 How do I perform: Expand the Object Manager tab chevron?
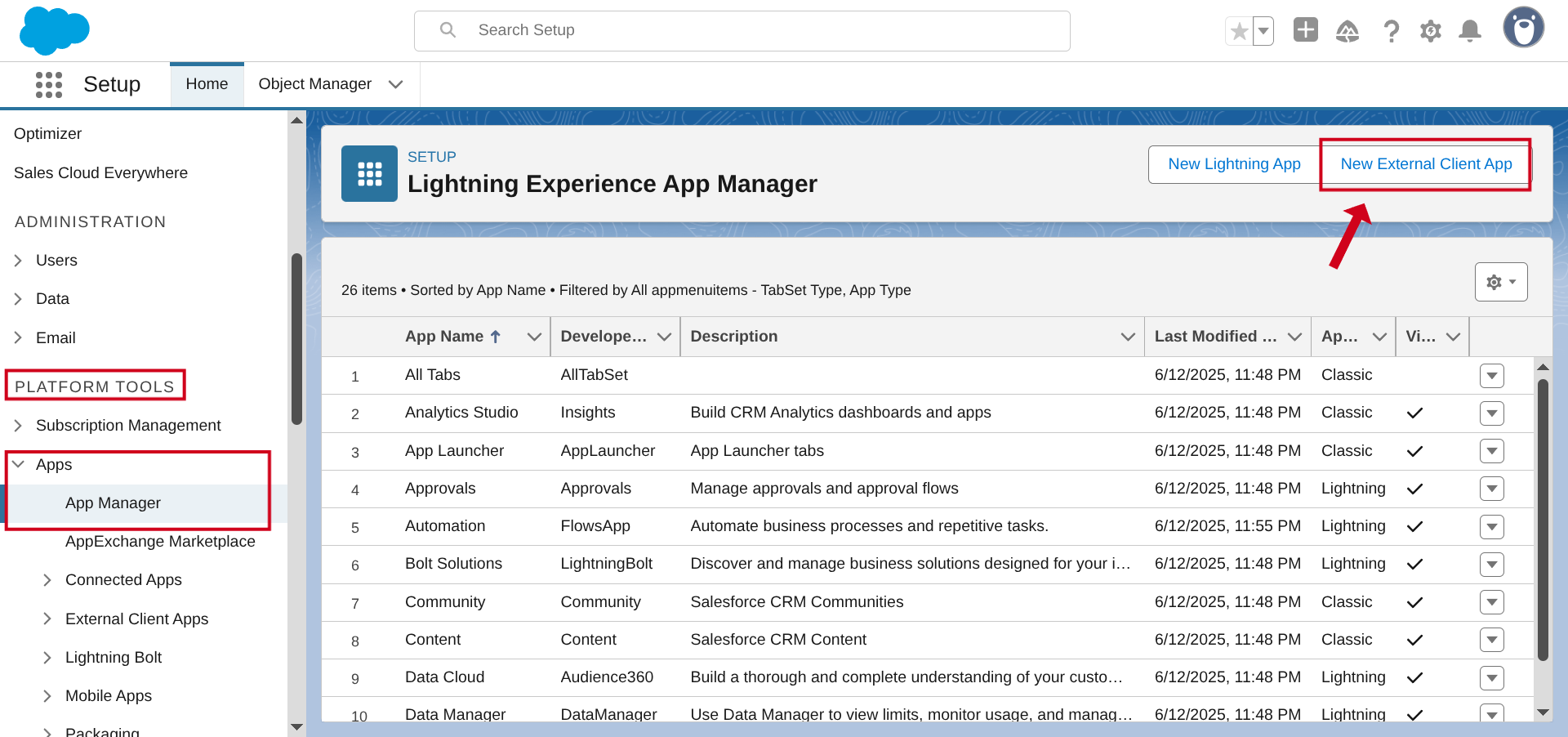(x=396, y=84)
